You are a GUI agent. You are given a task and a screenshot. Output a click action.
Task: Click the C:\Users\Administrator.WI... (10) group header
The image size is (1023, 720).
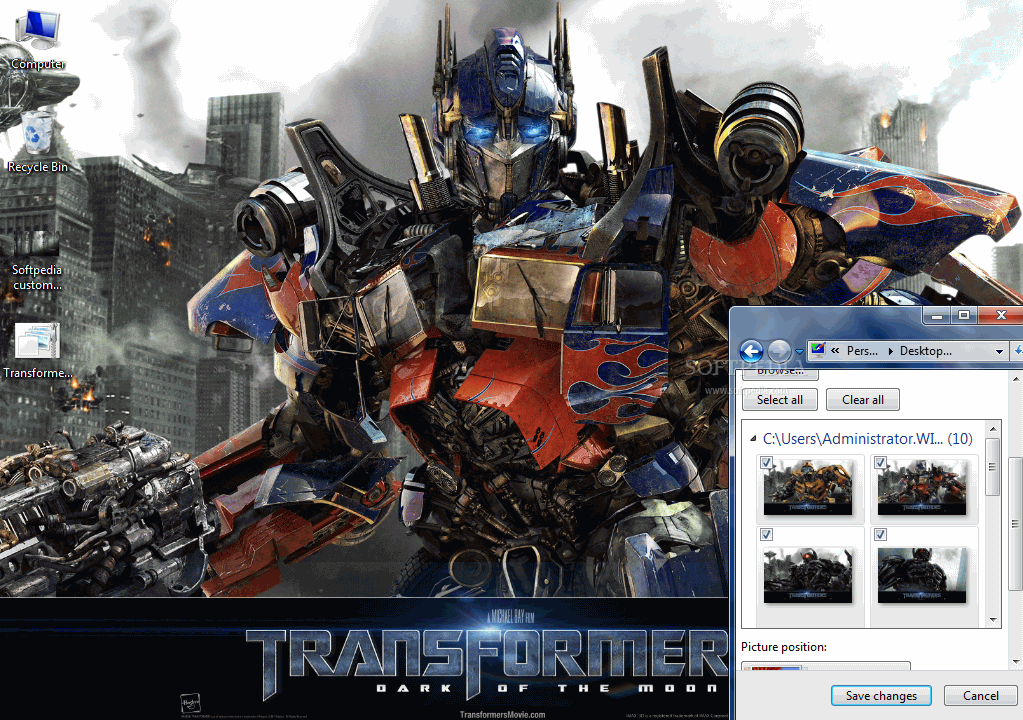pyautogui.click(x=867, y=439)
